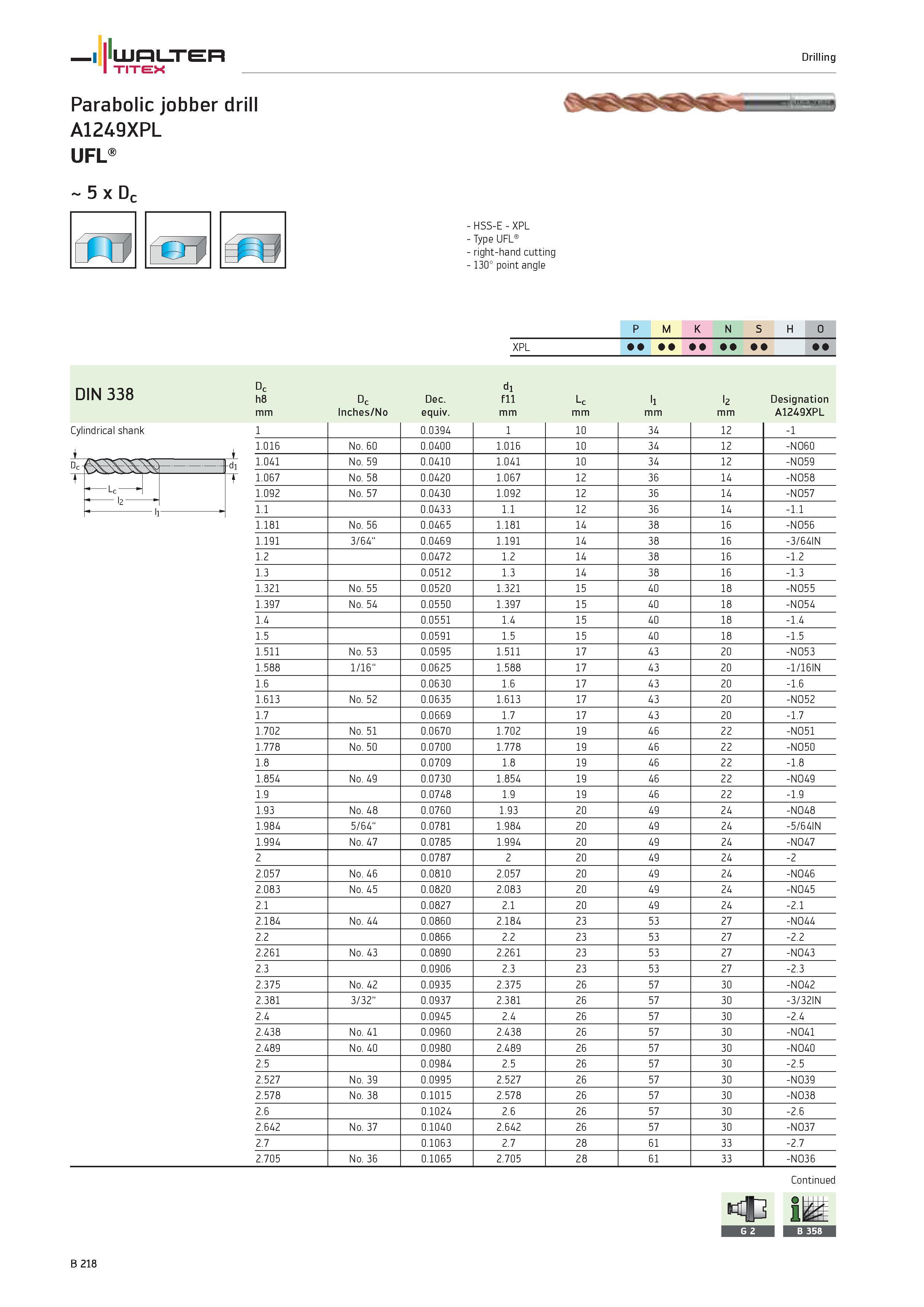This screenshot has height=1307, width=924.
Task: Click the 'Parabolic jobber drill' title
Action: 164,105
